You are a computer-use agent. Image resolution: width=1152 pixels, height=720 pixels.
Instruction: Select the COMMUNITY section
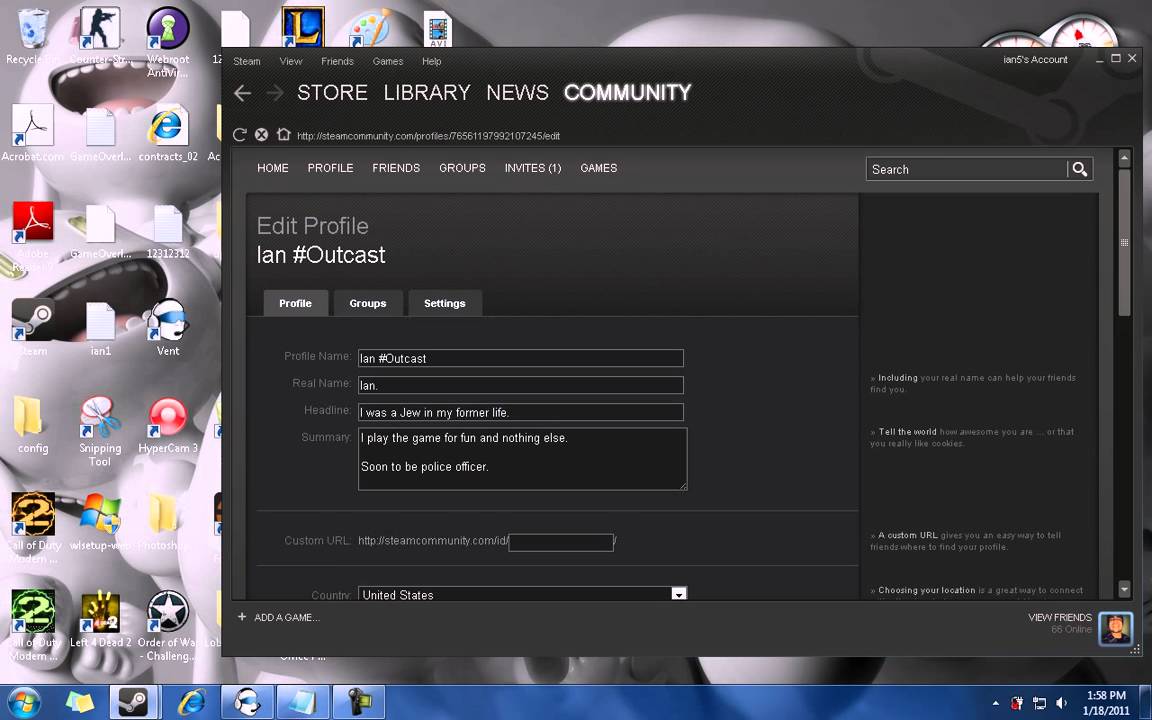tap(627, 93)
